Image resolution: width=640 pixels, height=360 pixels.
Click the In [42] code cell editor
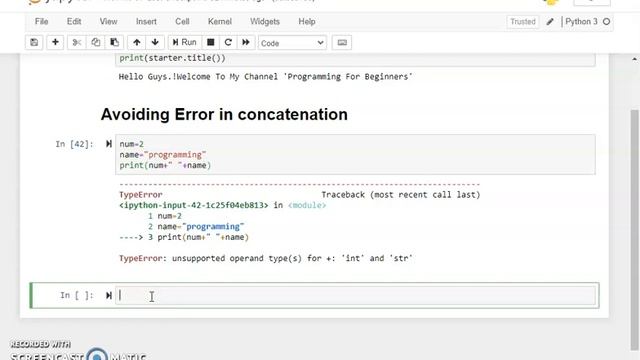pyautogui.click(x=355, y=155)
